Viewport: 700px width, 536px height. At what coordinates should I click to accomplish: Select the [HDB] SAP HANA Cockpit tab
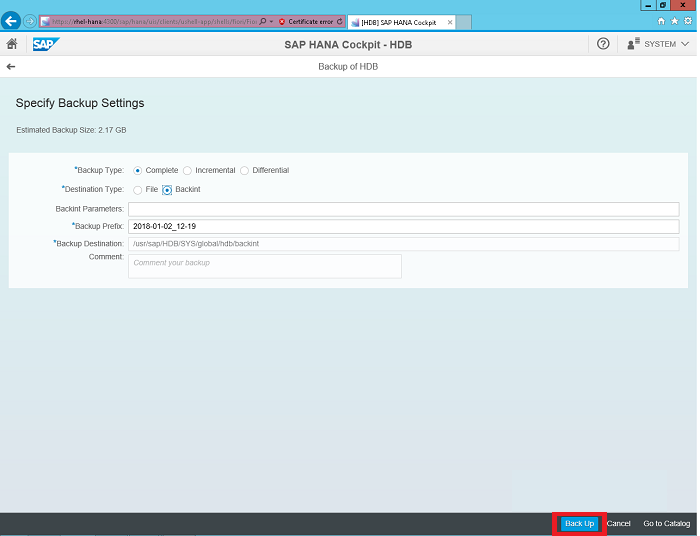pos(398,22)
